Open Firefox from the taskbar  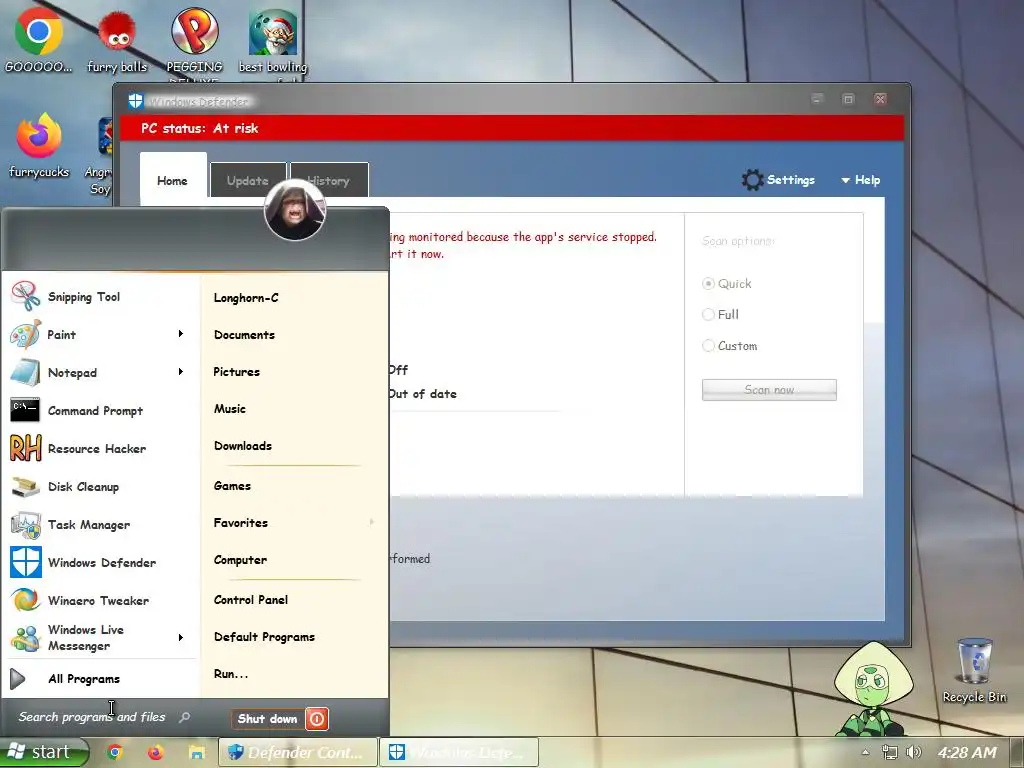coord(155,752)
